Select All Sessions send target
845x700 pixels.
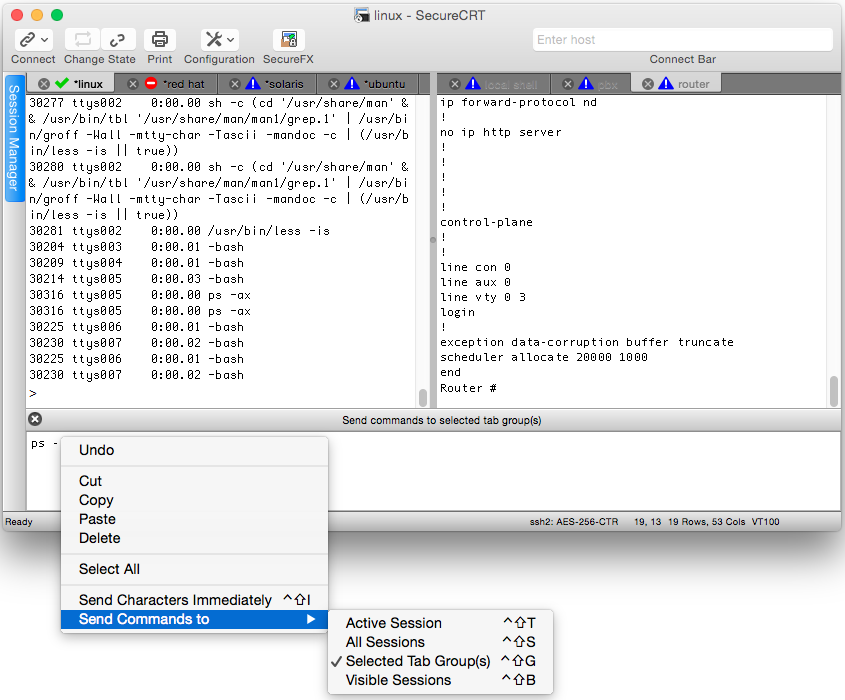(x=385, y=642)
